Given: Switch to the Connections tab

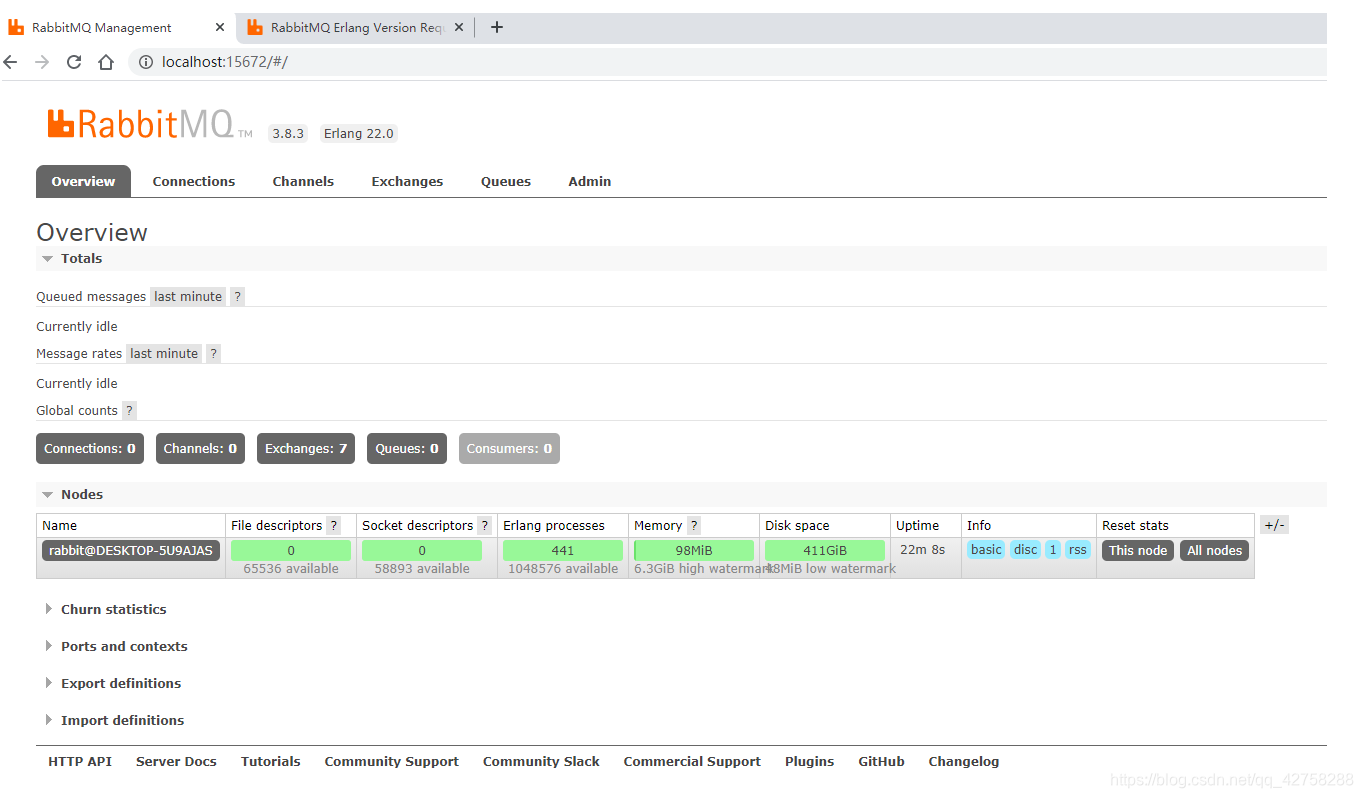Looking at the screenshot, I should point(194,181).
